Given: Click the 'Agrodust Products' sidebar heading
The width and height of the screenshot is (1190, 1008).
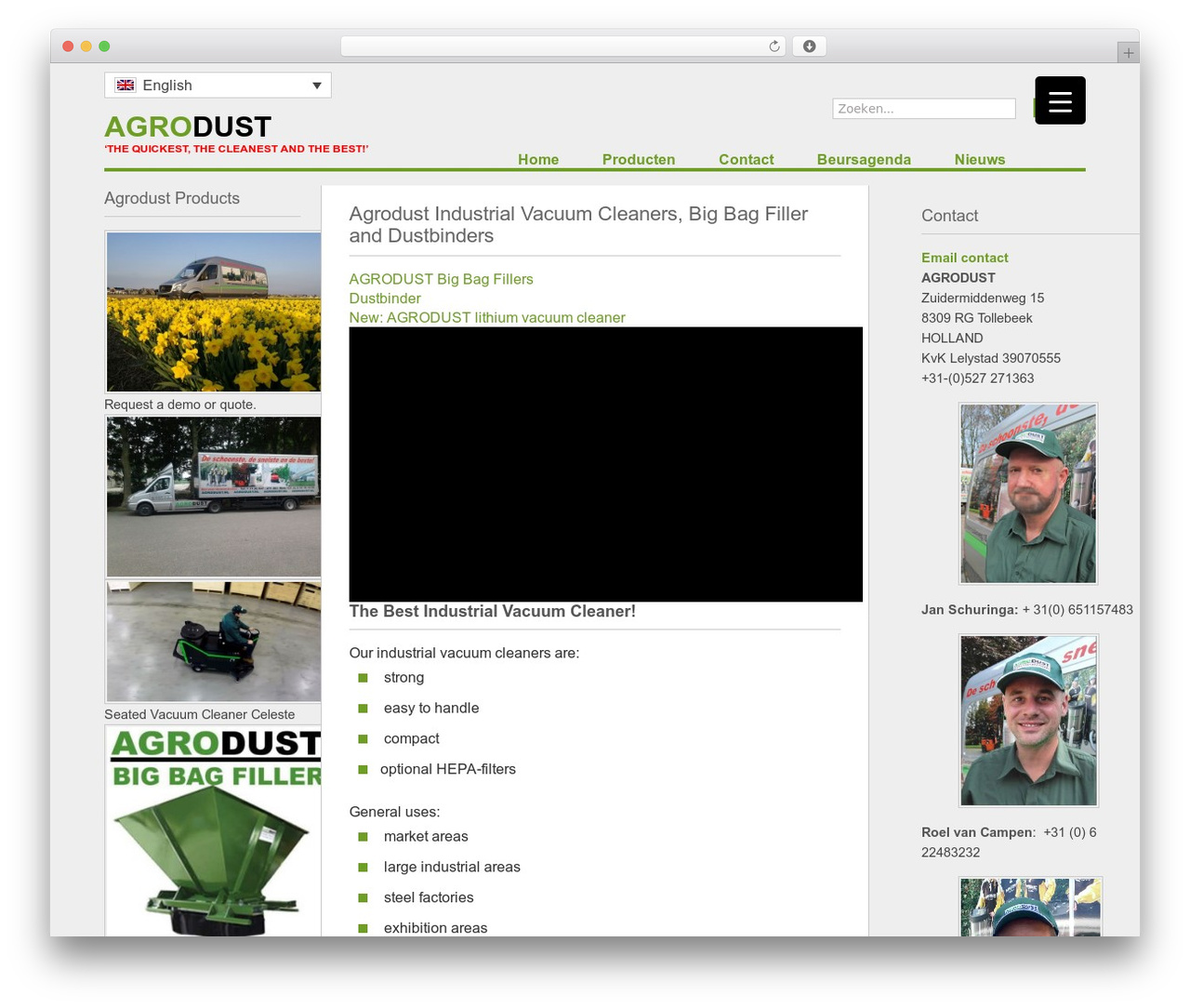Looking at the screenshot, I should (x=172, y=198).
